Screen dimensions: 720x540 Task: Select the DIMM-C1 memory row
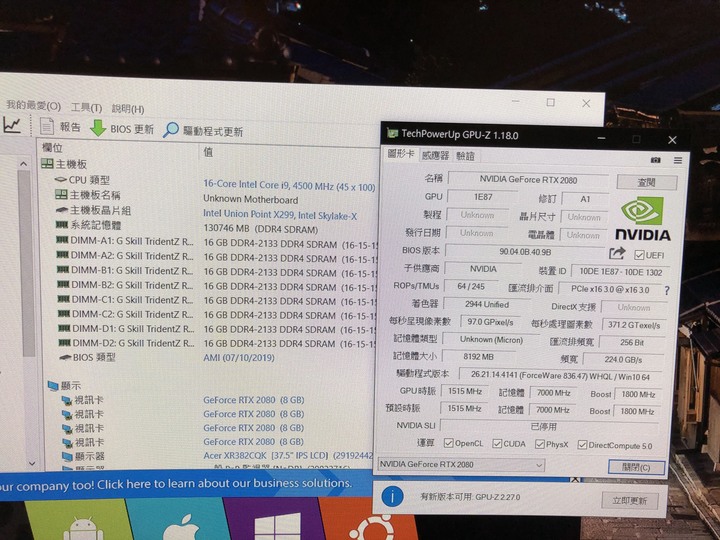[x=127, y=299]
